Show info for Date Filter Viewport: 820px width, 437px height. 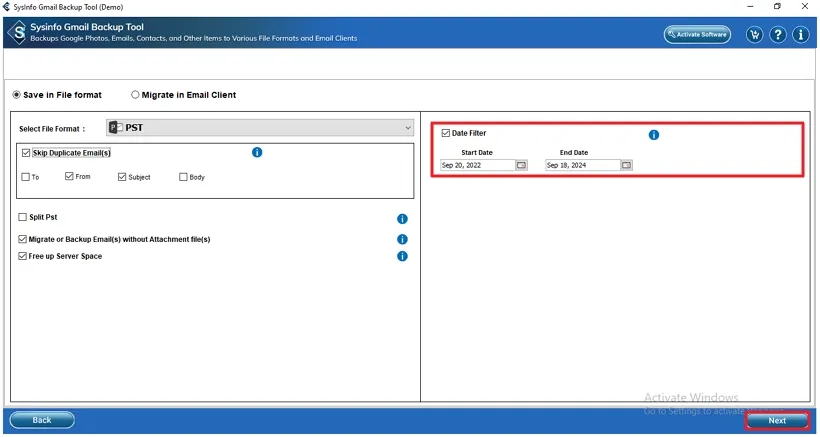point(654,135)
